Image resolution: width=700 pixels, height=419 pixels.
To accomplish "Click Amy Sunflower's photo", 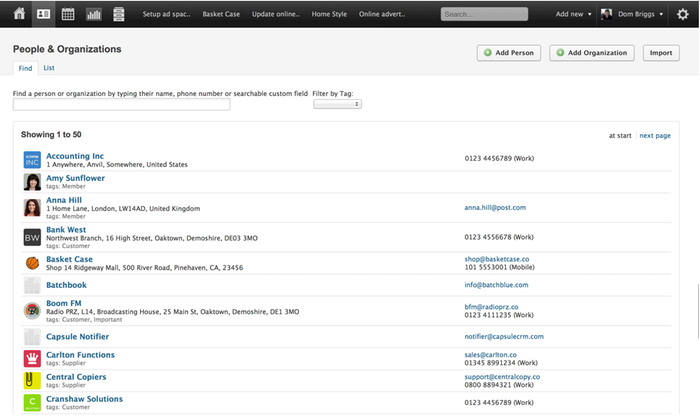I will tap(32, 182).
